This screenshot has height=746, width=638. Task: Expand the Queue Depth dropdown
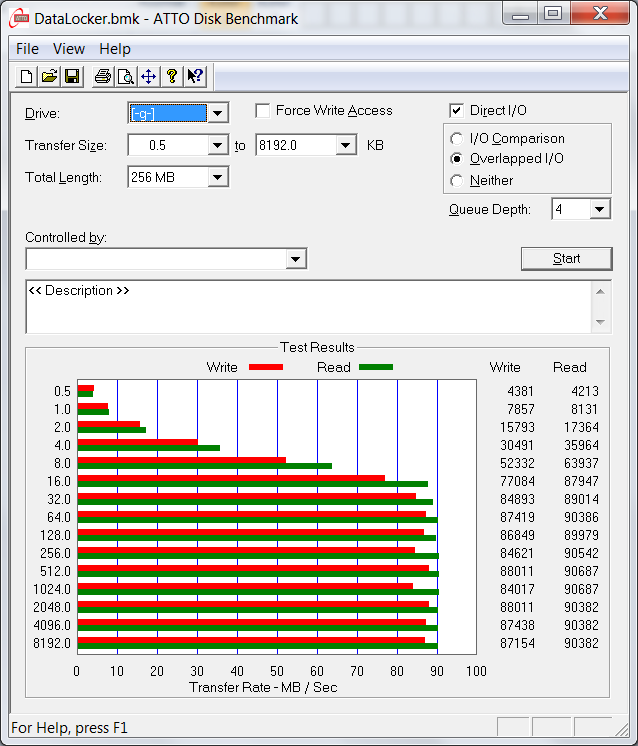tap(599, 209)
